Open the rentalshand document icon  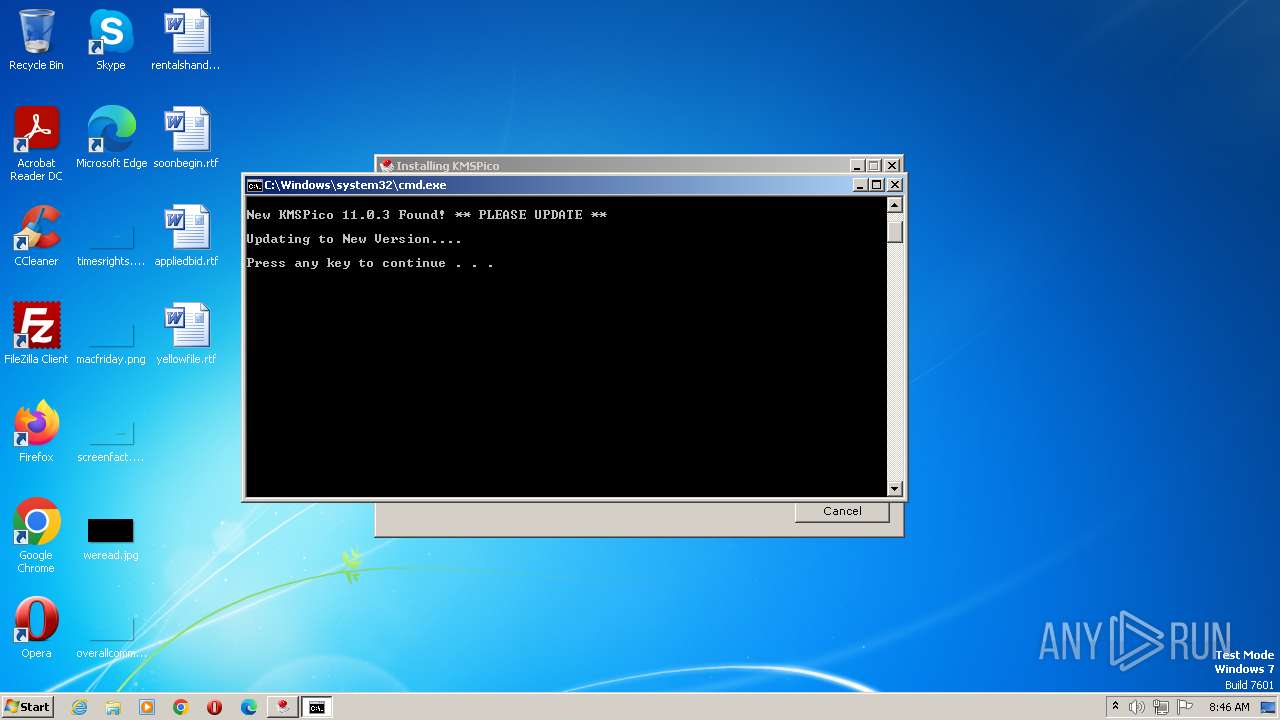[x=186, y=40]
